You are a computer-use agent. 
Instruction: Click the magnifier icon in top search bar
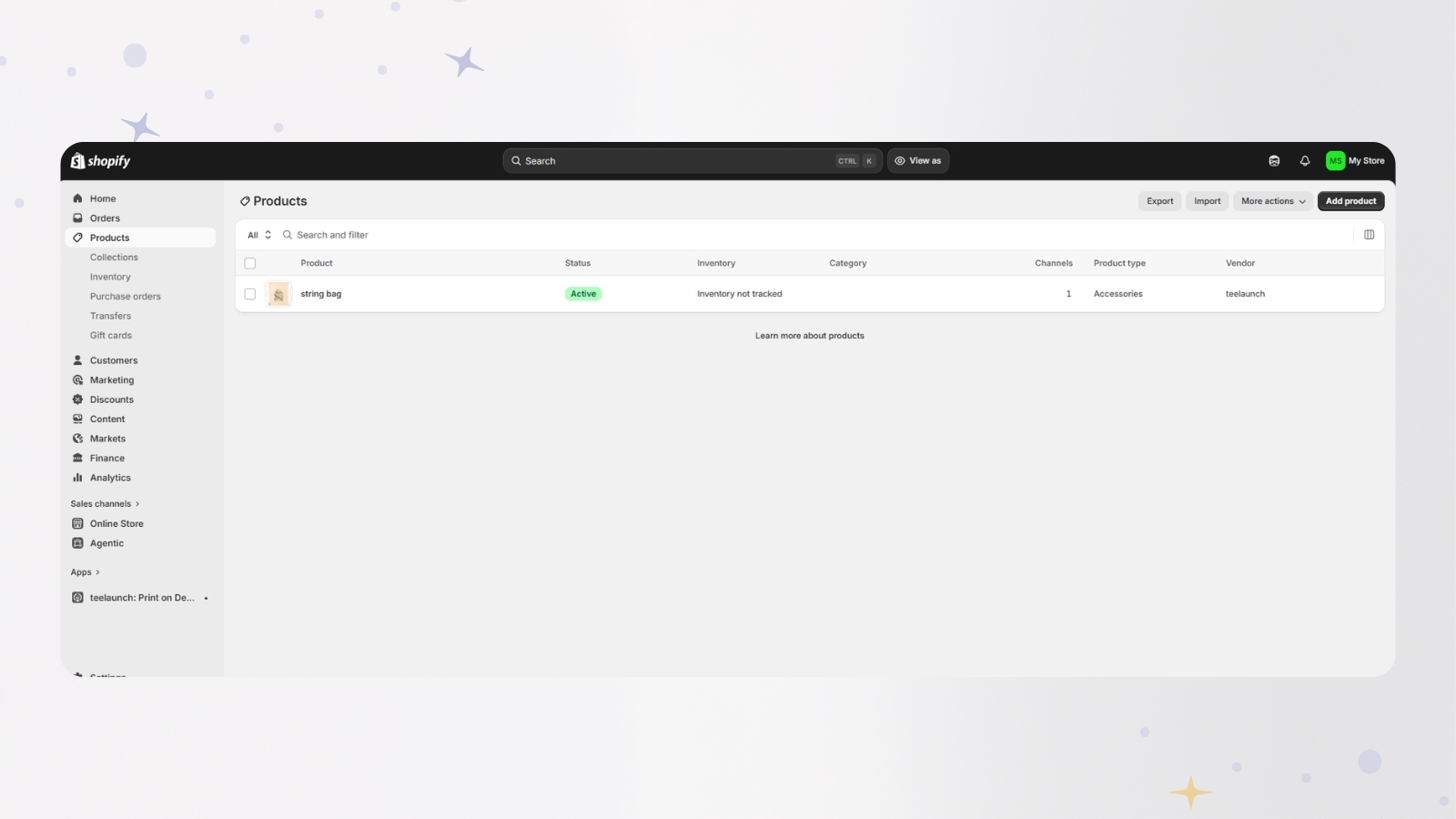coord(516,161)
